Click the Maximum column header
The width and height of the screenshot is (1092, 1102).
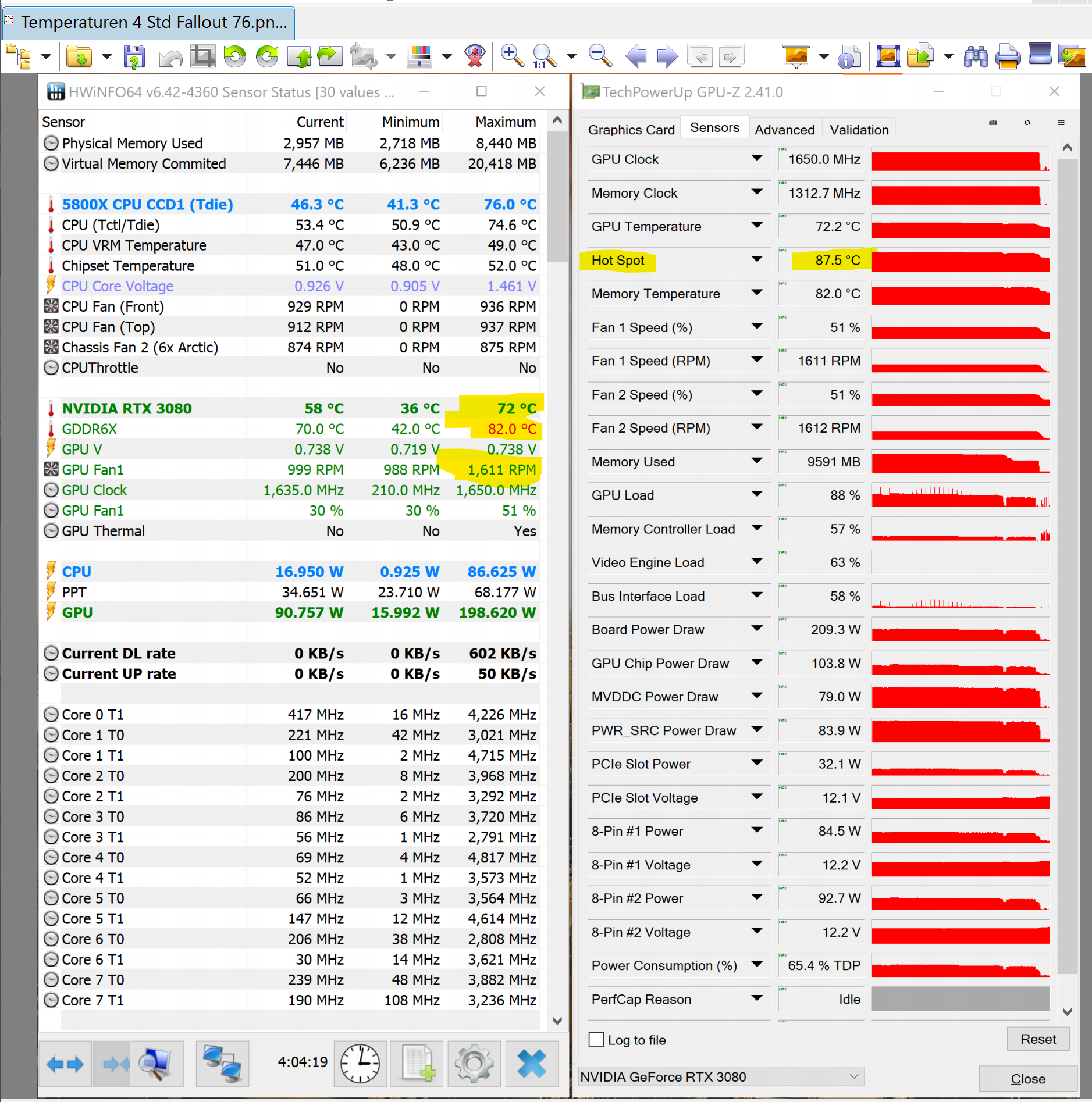click(506, 122)
